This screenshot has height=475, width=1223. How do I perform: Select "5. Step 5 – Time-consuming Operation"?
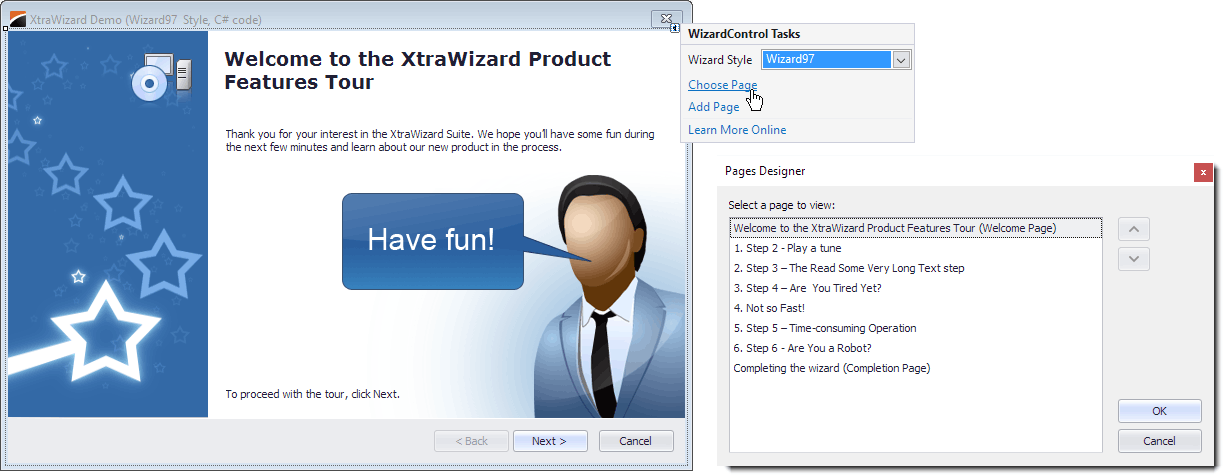click(x=916, y=328)
